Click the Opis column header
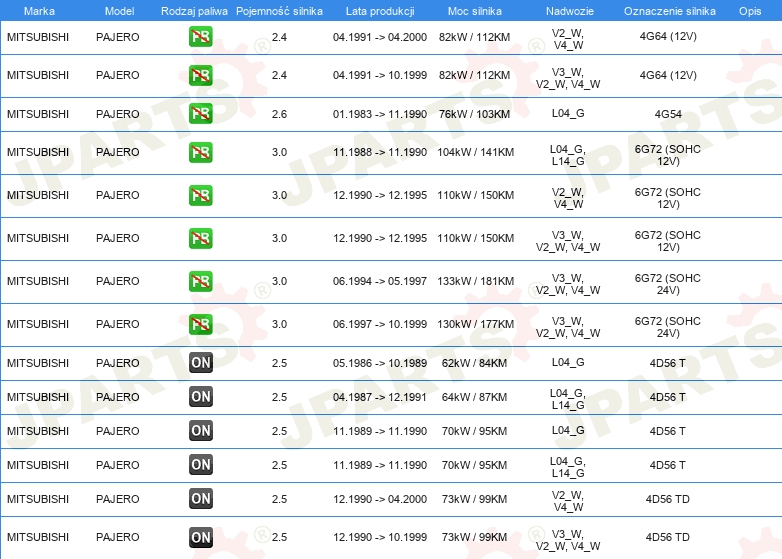 coord(750,11)
